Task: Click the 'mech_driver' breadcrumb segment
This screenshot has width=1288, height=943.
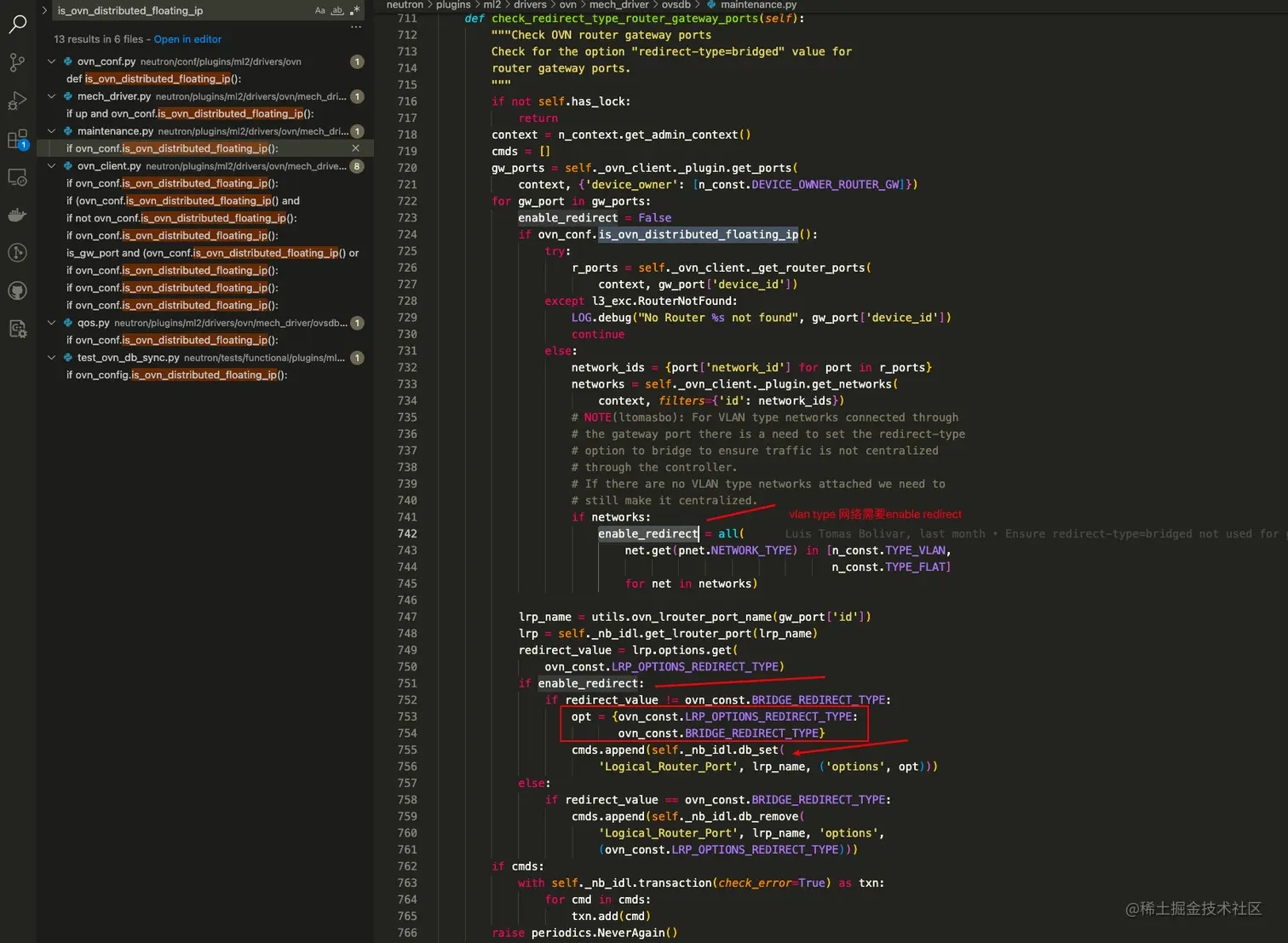Action: coord(618,5)
